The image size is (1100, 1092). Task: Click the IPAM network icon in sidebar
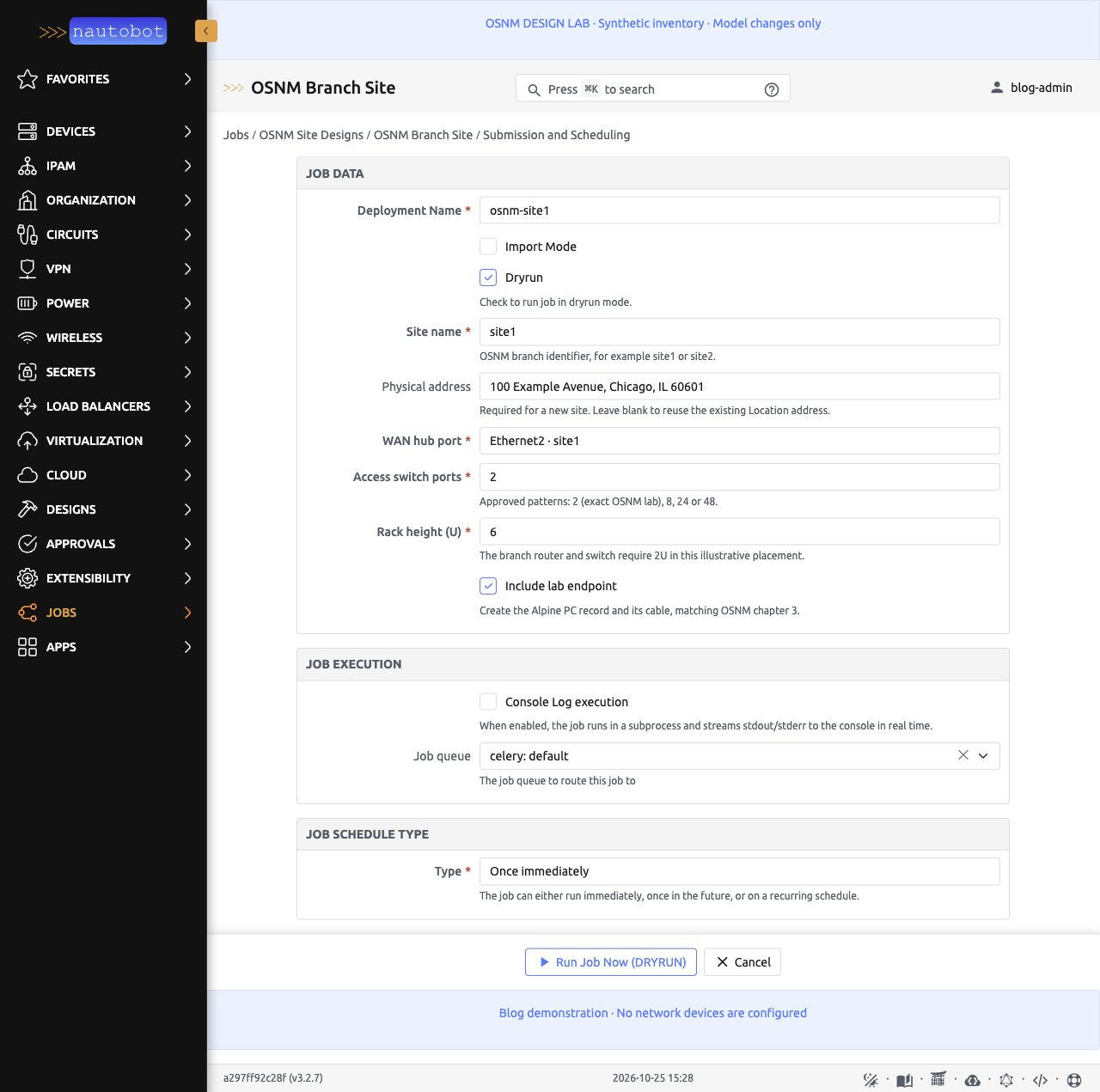pos(27,166)
